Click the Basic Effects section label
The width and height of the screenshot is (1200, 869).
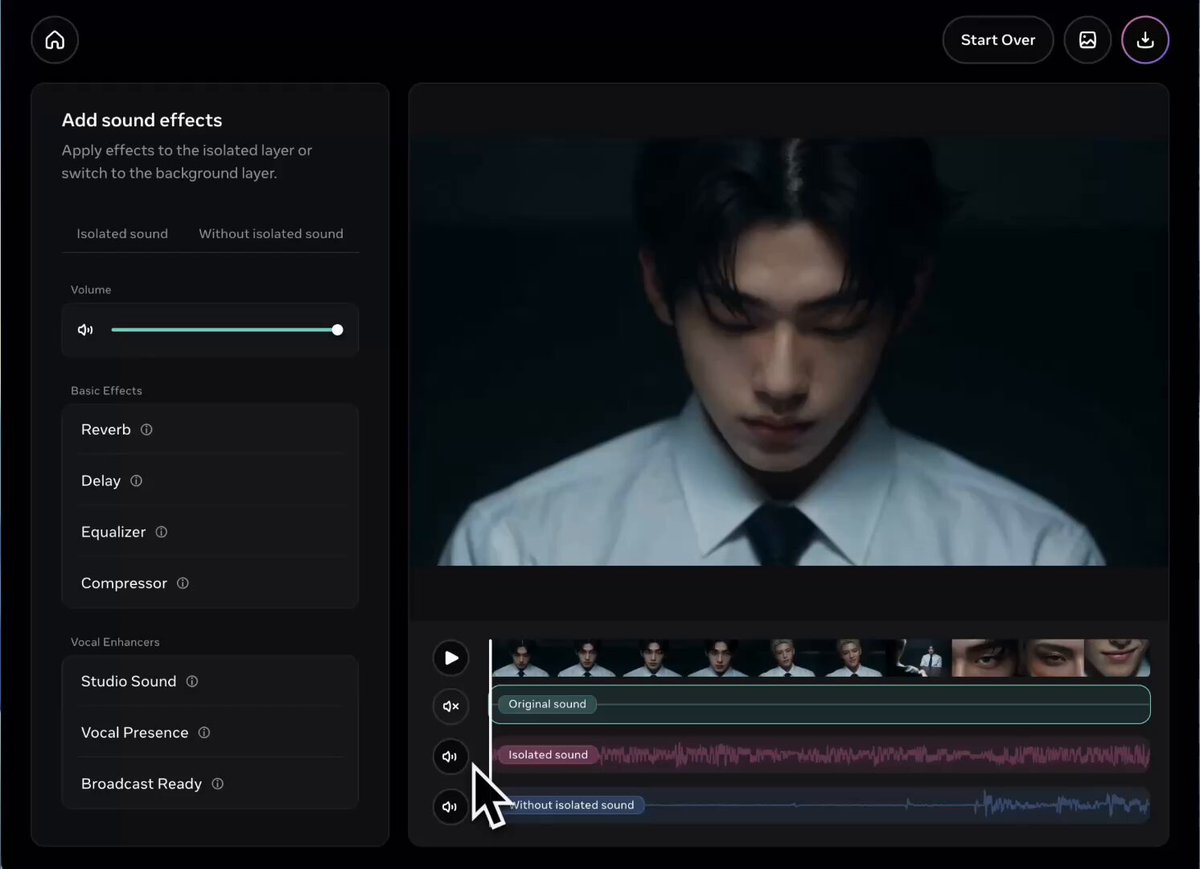click(106, 390)
